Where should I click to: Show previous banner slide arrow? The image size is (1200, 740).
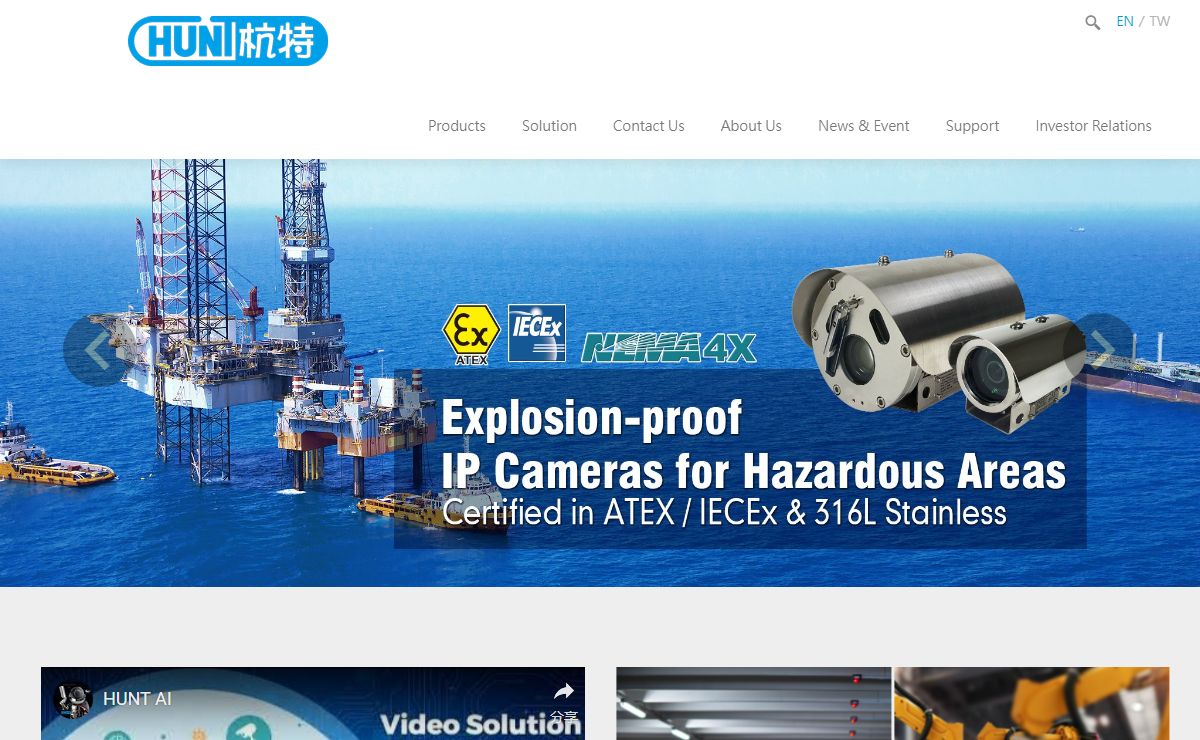(x=98, y=350)
